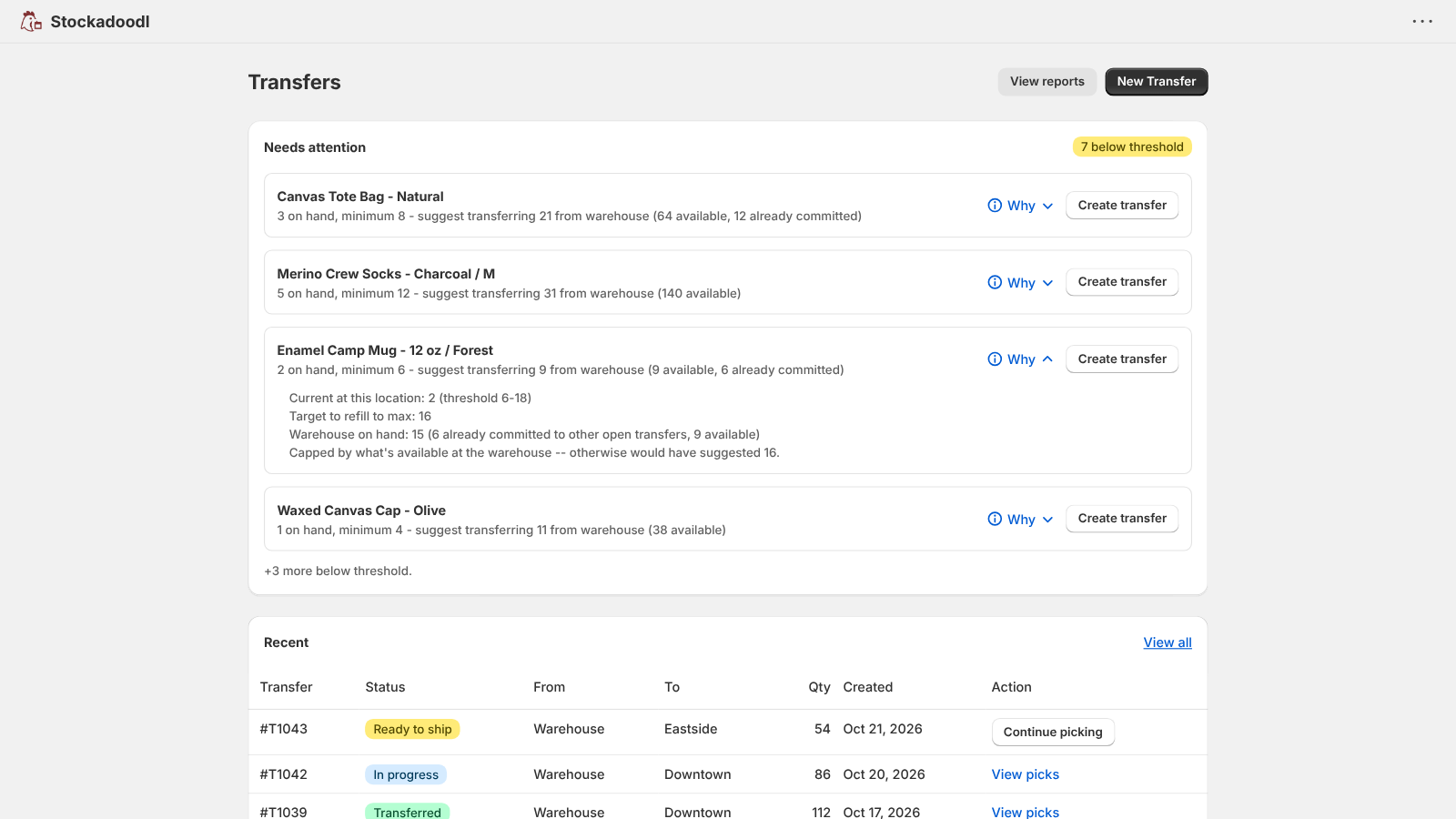Click the Eastside destination cell
This screenshot has width=1456, height=819.
691,729
